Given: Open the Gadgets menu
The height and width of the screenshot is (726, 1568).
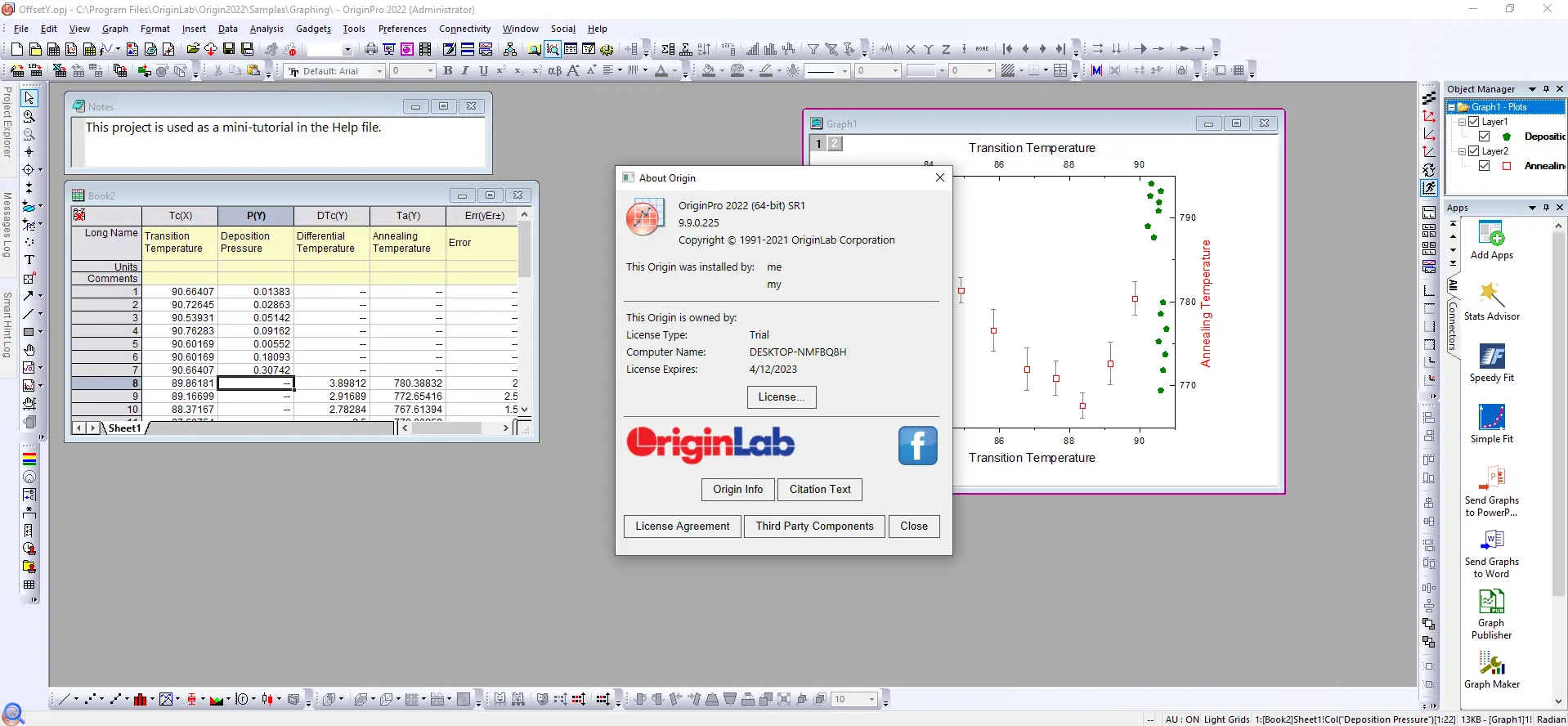Looking at the screenshot, I should 314,29.
